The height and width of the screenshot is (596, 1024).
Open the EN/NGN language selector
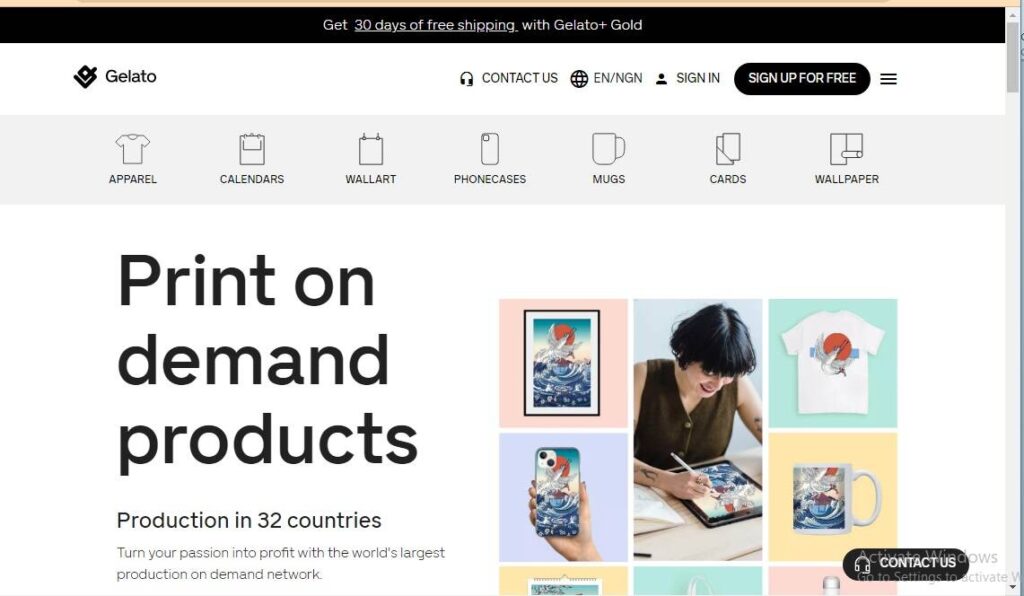click(606, 78)
